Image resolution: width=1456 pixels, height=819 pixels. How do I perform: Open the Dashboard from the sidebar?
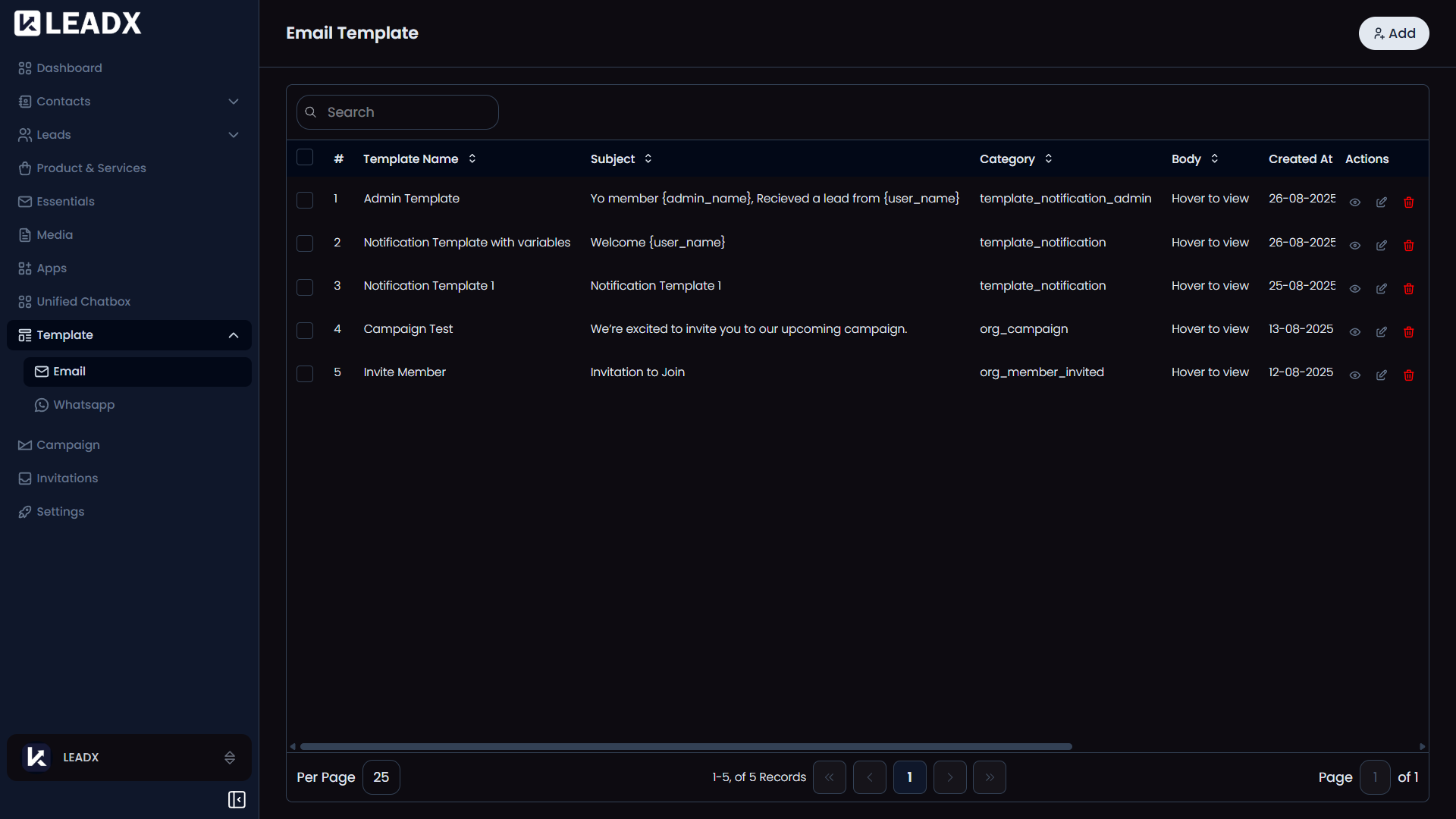point(69,67)
